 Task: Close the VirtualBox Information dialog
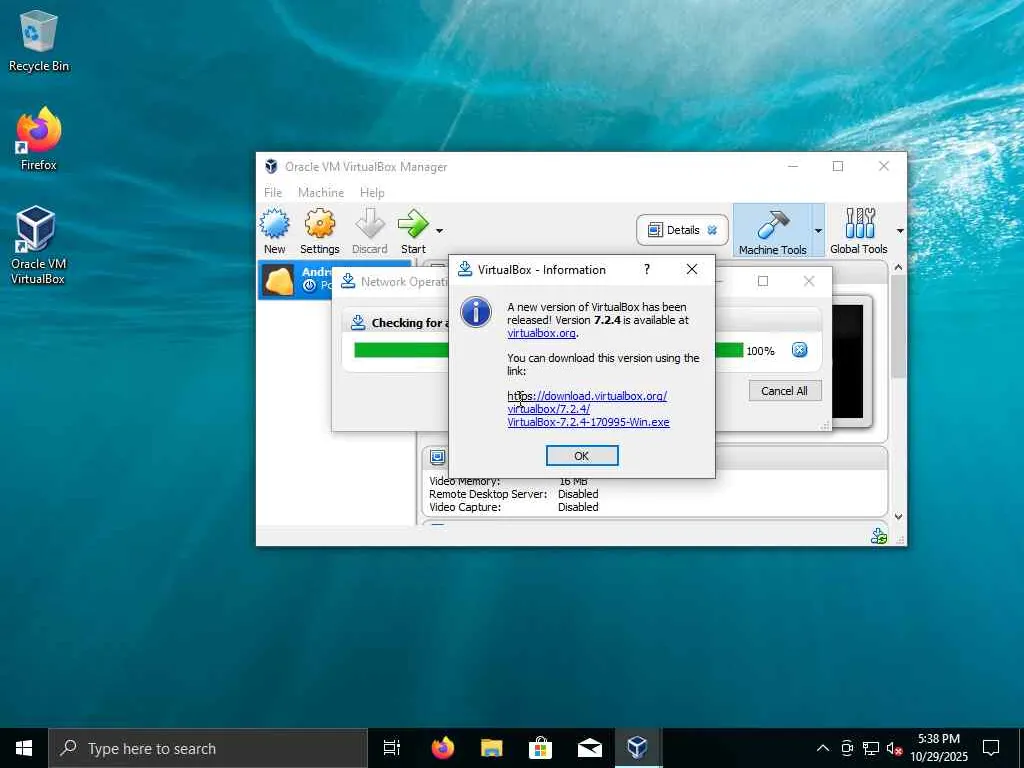692,269
